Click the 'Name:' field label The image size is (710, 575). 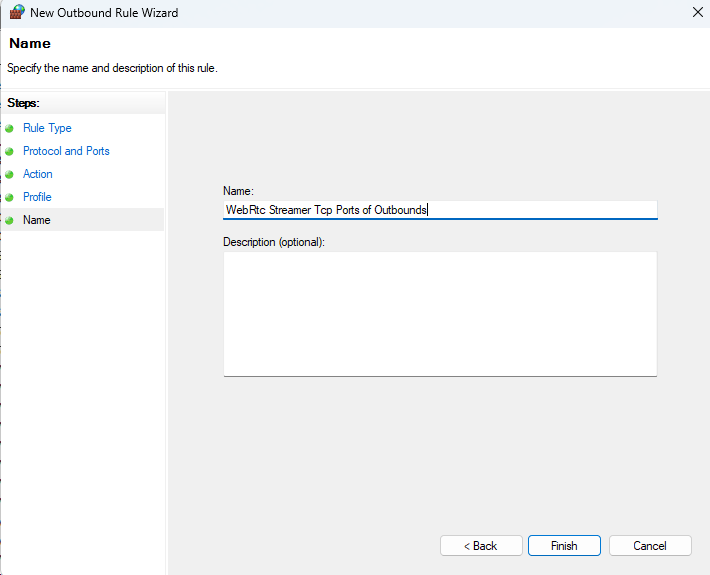[238, 190]
